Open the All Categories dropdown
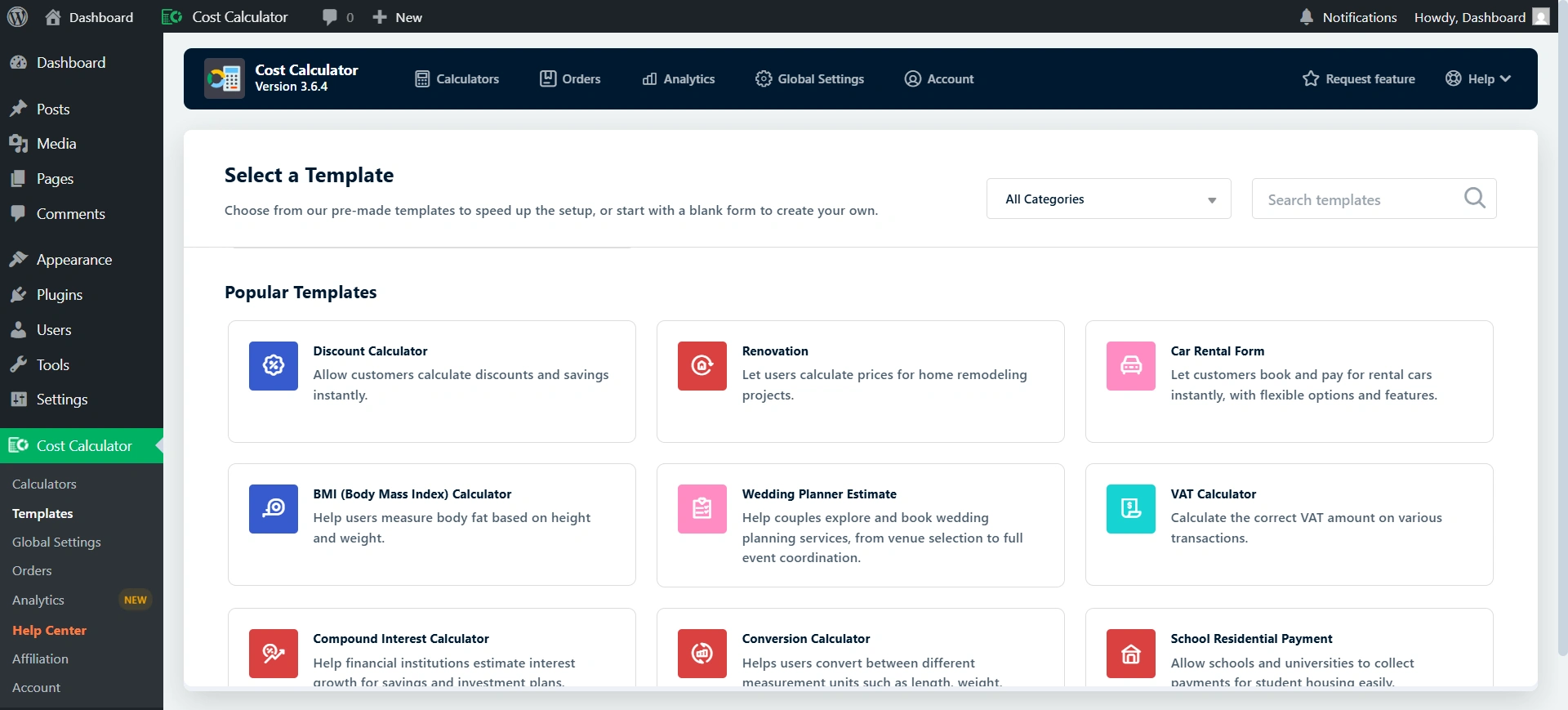 [1108, 199]
